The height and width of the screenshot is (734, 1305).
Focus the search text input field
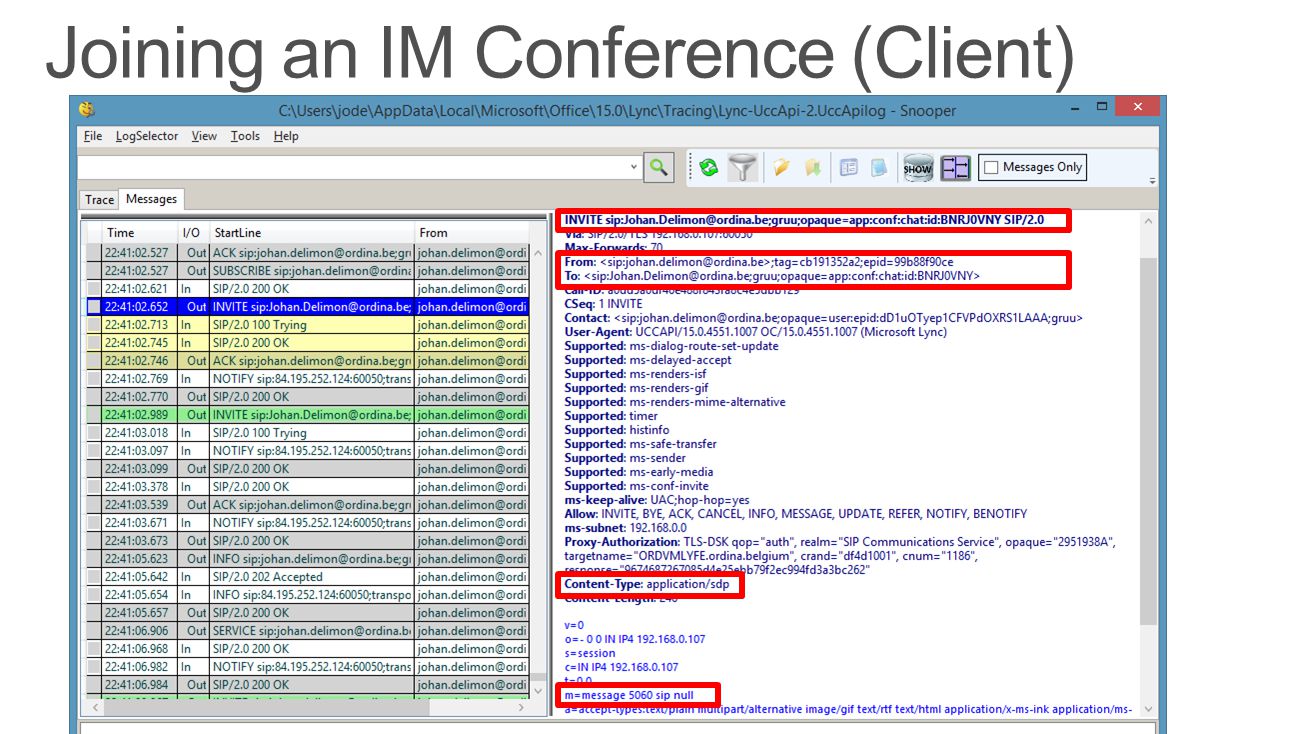point(352,168)
